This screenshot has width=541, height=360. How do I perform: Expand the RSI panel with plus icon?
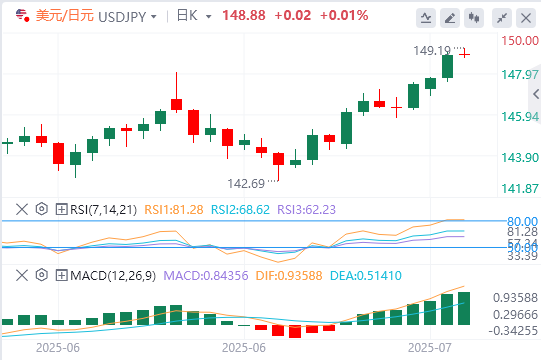click(x=61, y=209)
